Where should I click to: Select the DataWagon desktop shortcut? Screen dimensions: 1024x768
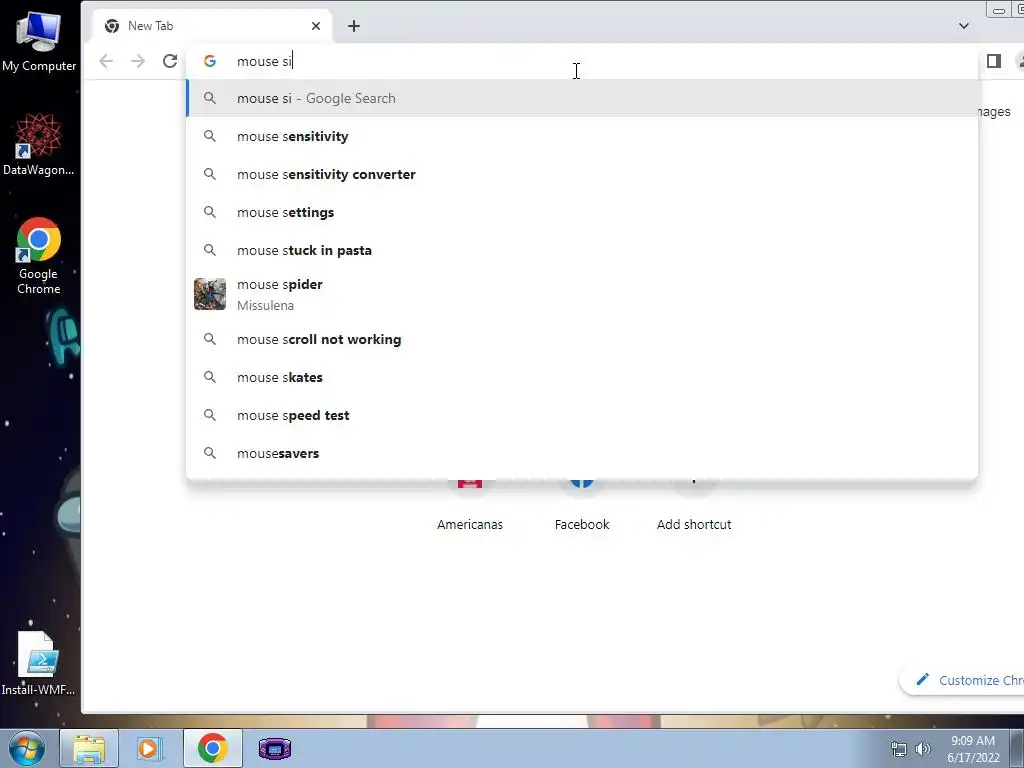[39, 144]
